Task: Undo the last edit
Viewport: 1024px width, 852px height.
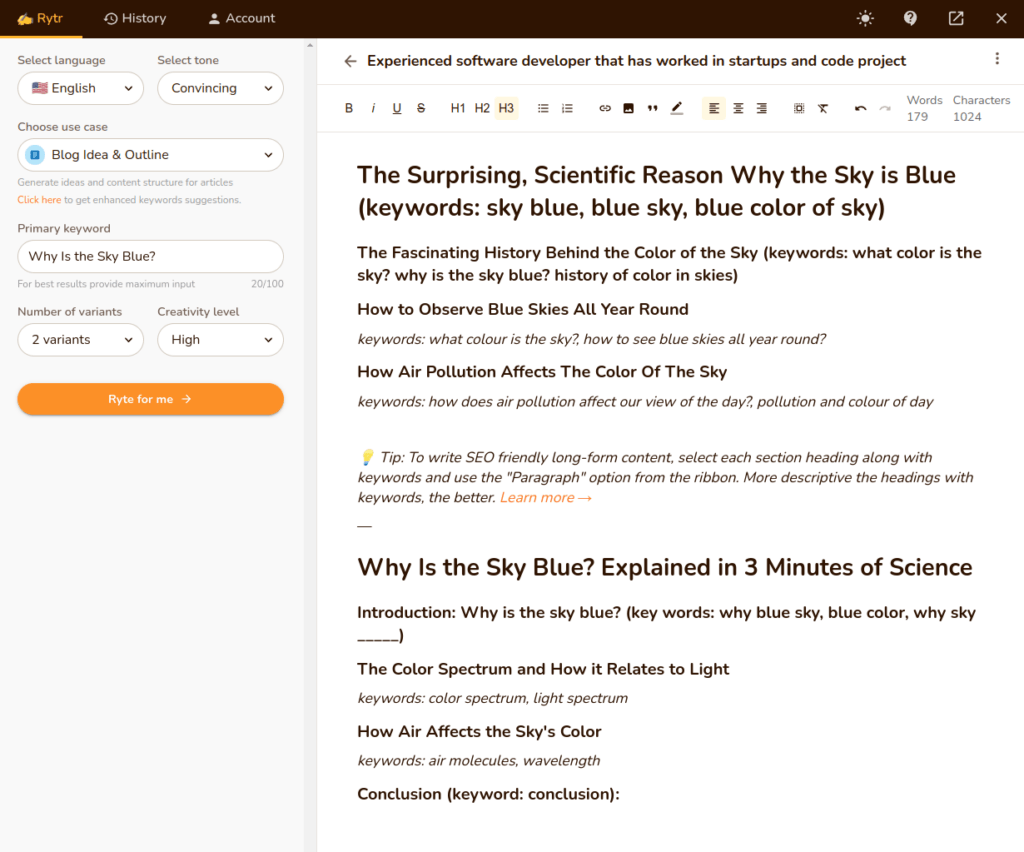Action: pos(861,108)
